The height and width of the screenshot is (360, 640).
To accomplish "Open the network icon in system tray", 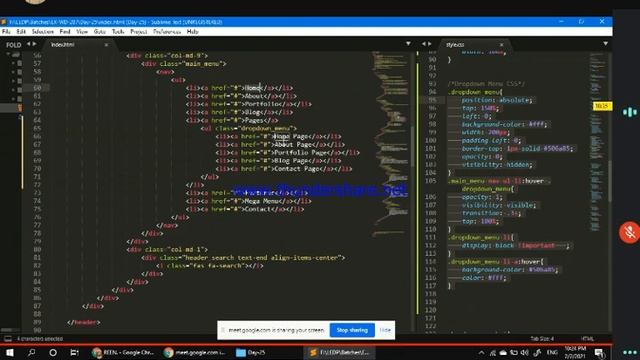I will 493,353.
